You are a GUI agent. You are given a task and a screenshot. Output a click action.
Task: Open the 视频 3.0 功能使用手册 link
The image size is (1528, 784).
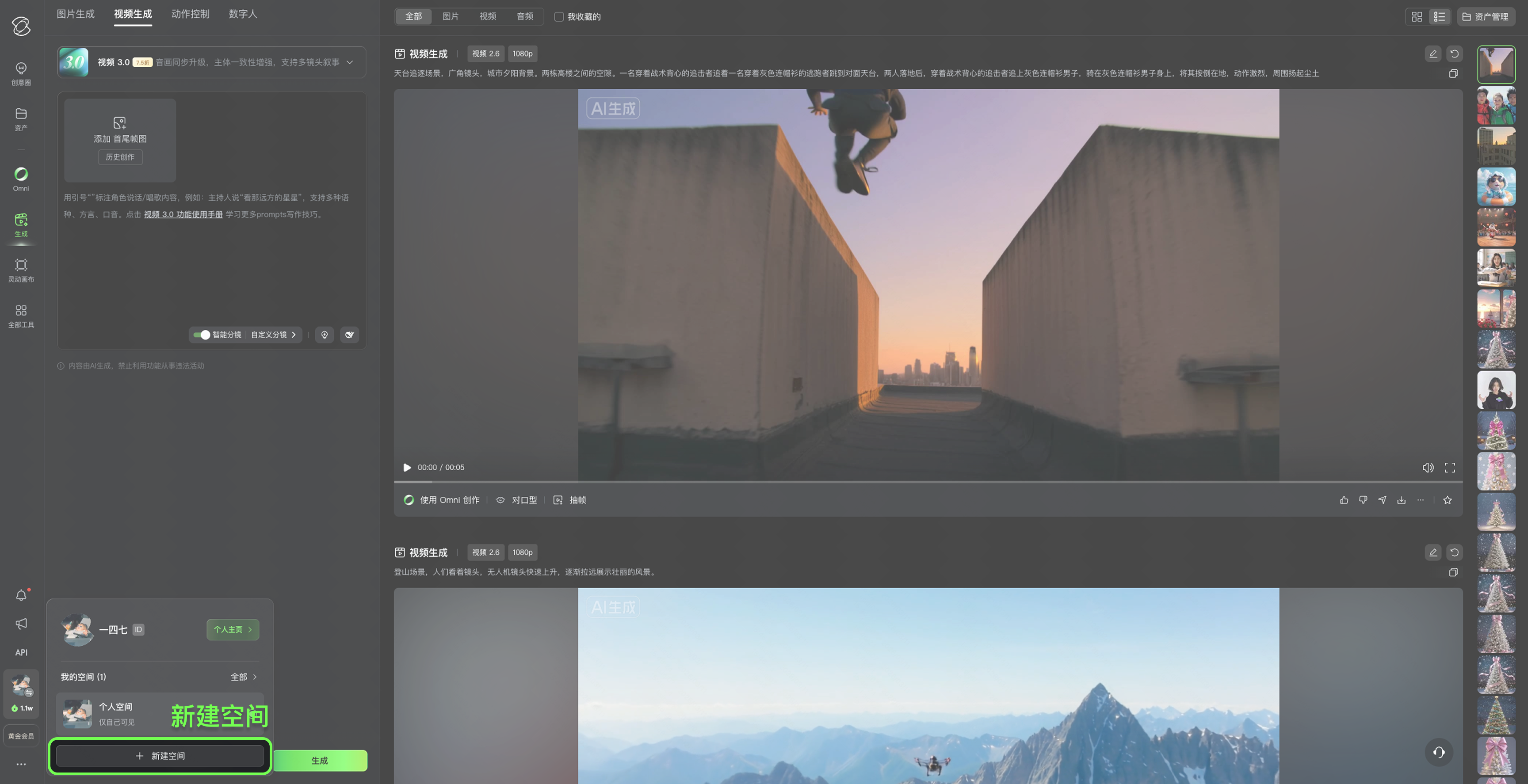pyautogui.click(x=183, y=214)
